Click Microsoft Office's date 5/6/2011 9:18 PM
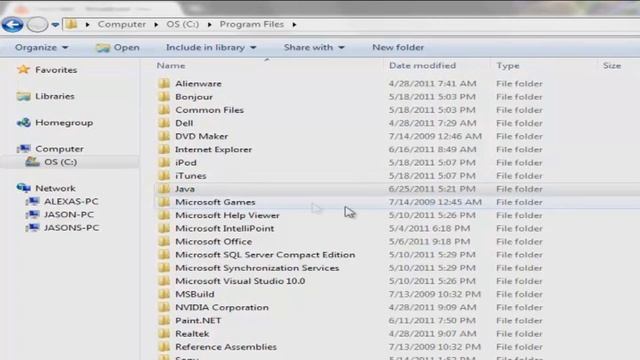 click(429, 242)
